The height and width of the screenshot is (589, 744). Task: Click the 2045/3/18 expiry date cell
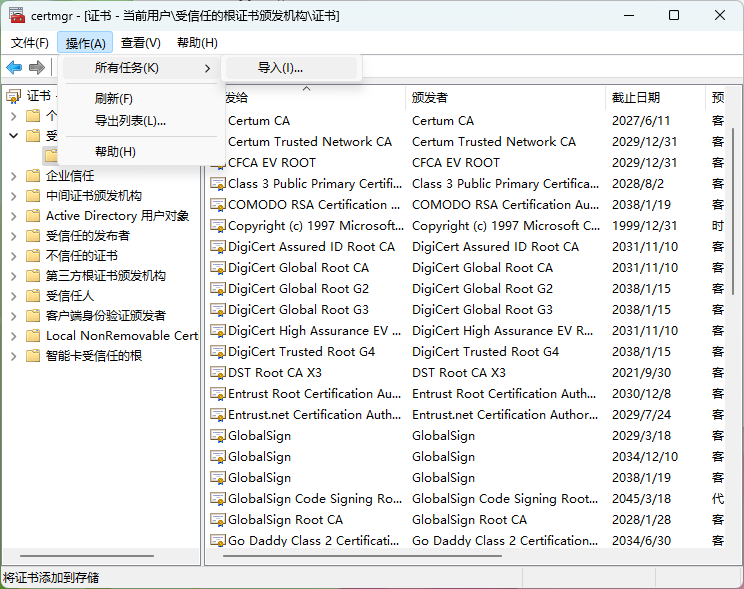[x=641, y=499]
